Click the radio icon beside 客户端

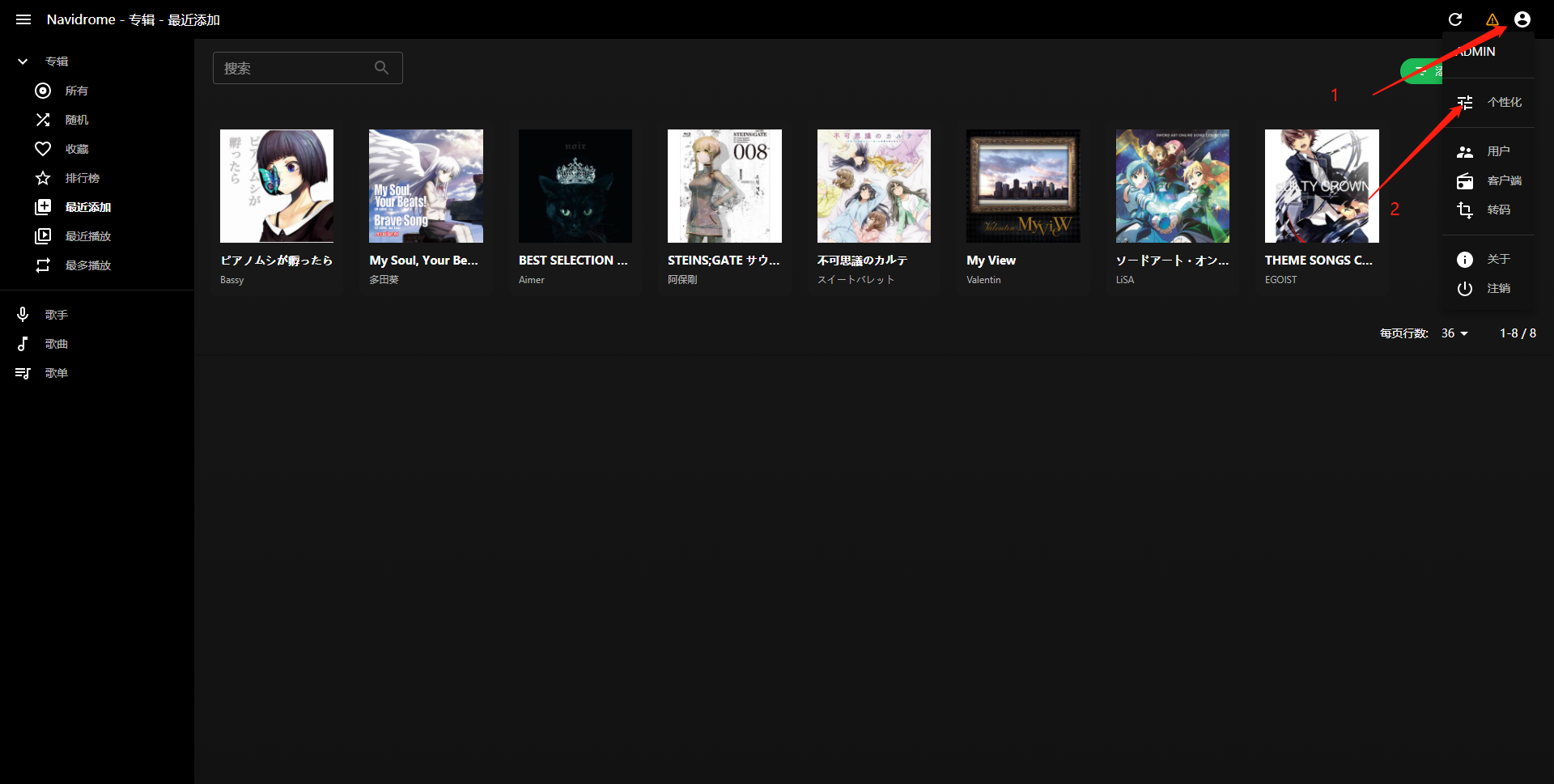coord(1465,180)
